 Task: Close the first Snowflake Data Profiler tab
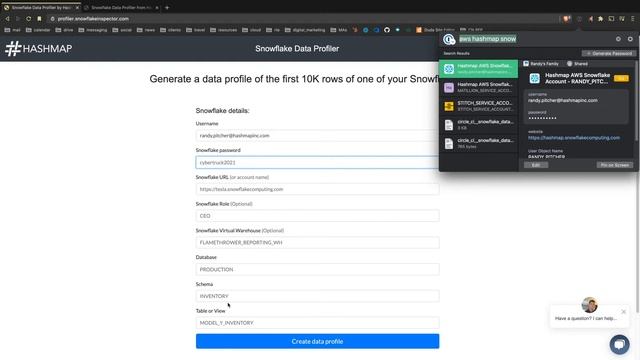[x=77, y=7]
